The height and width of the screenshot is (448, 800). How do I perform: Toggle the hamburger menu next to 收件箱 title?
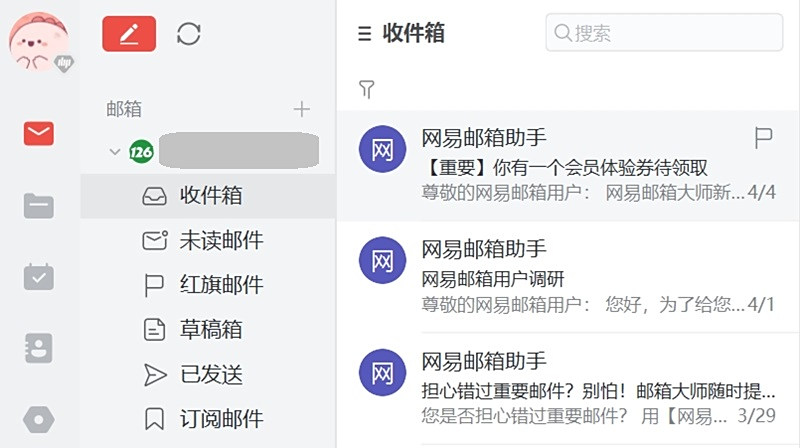point(365,34)
